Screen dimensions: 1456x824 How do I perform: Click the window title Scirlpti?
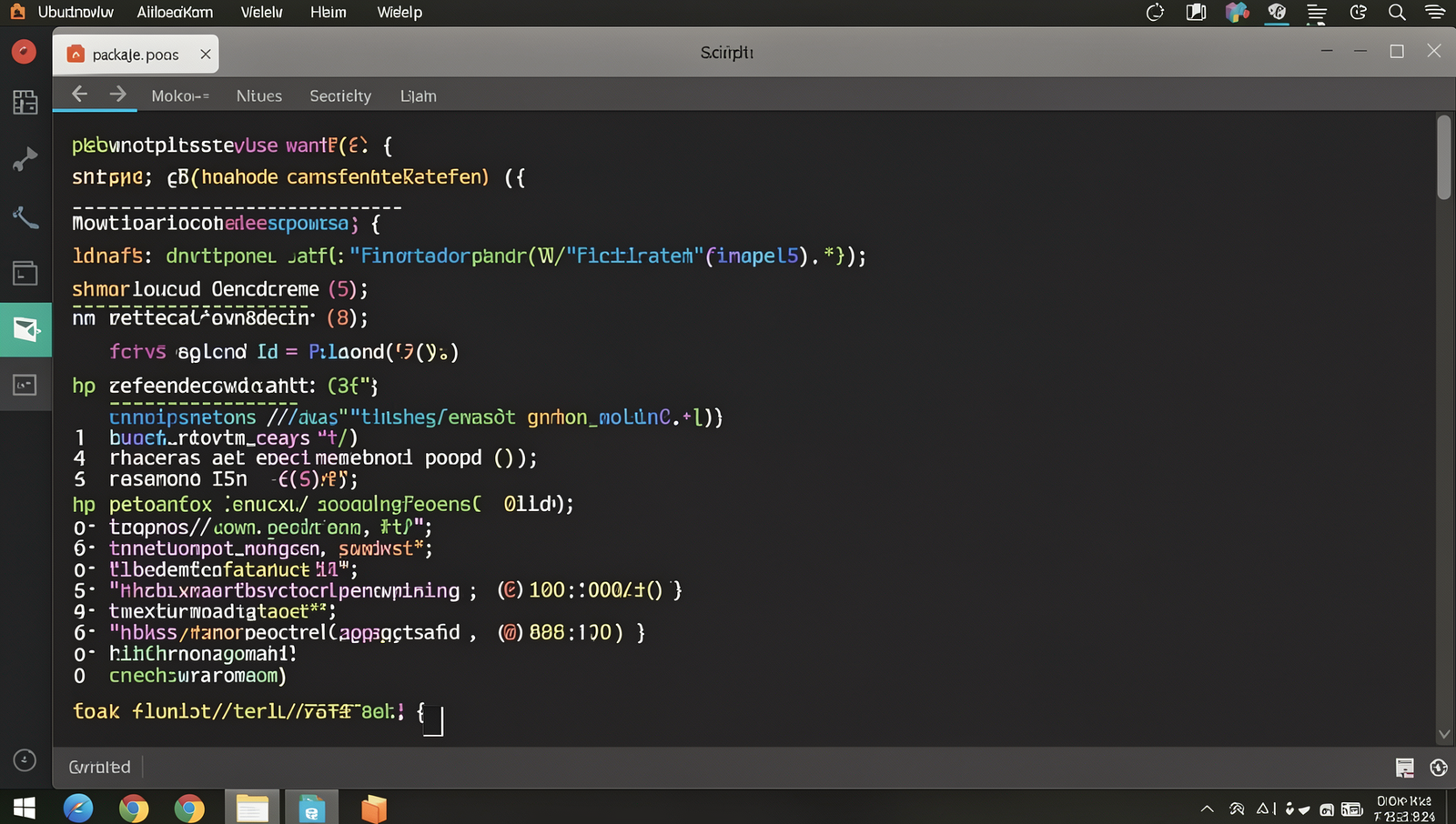point(727,53)
